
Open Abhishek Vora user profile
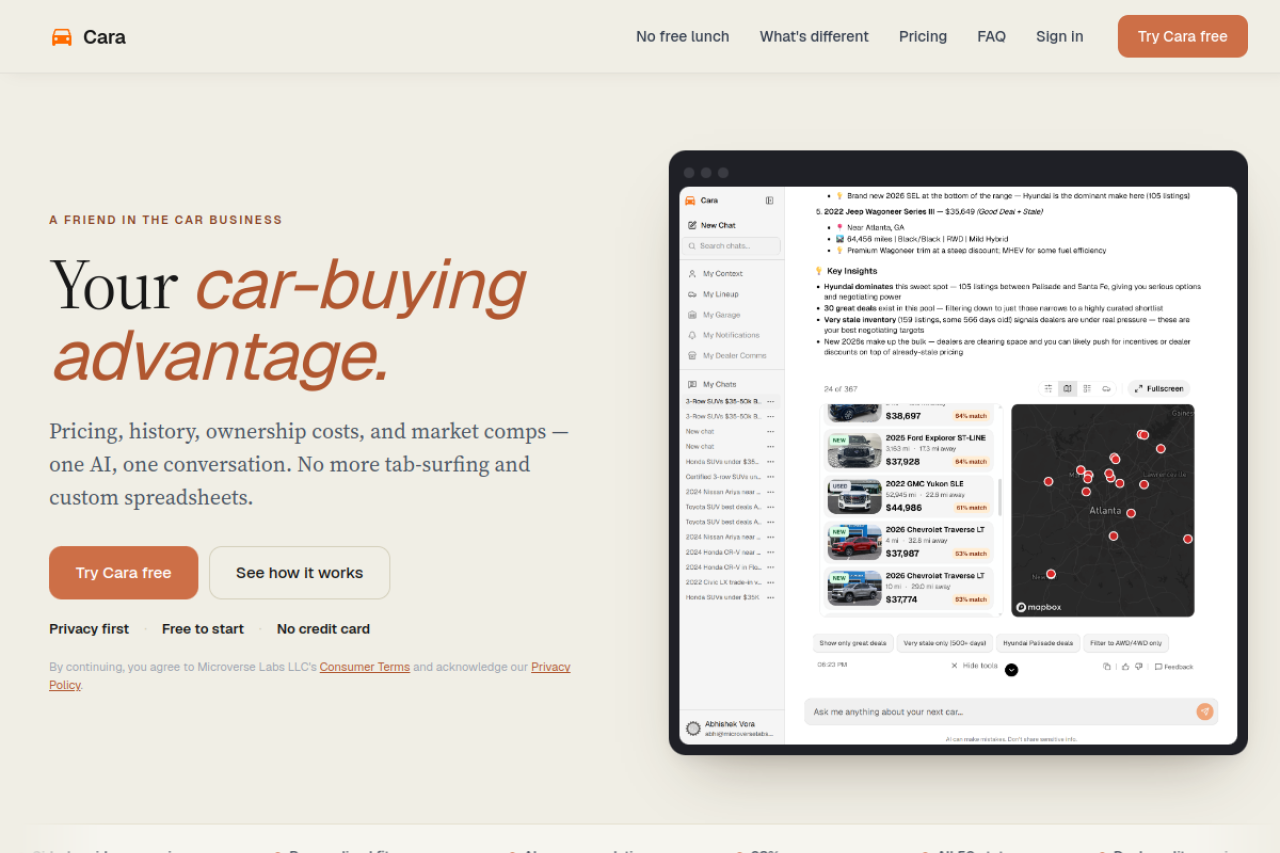730,728
